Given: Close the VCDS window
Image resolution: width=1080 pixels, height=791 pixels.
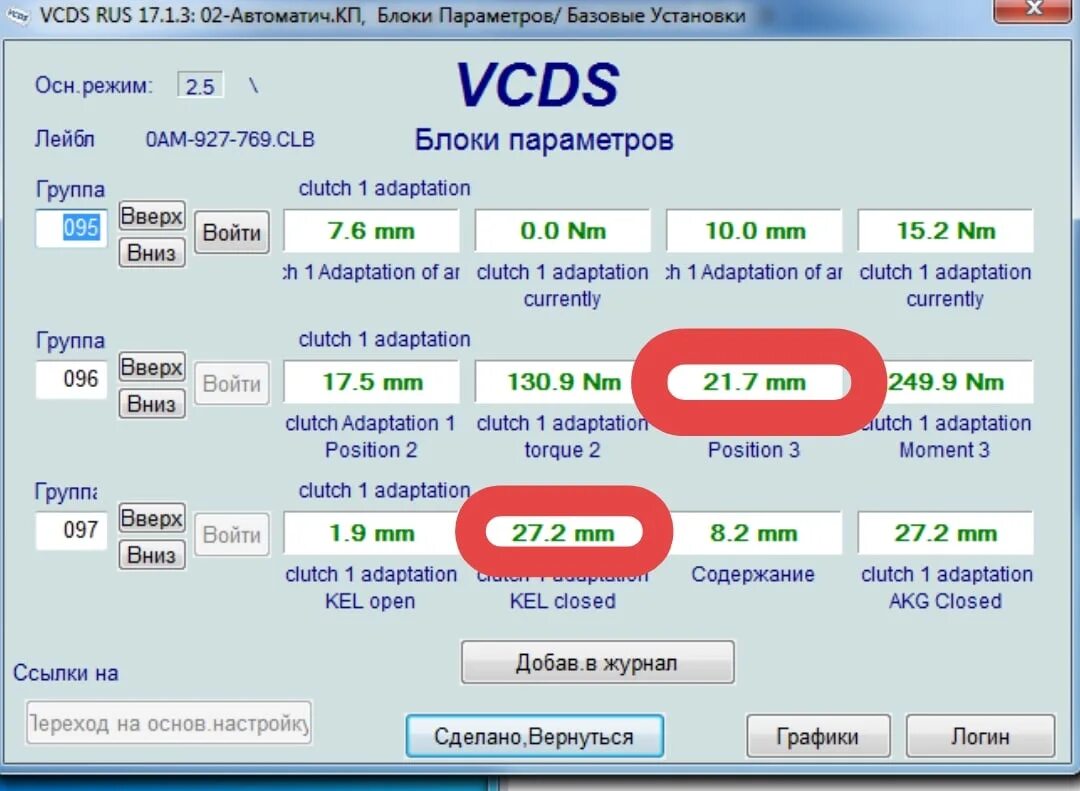Looking at the screenshot, I should [1032, 10].
